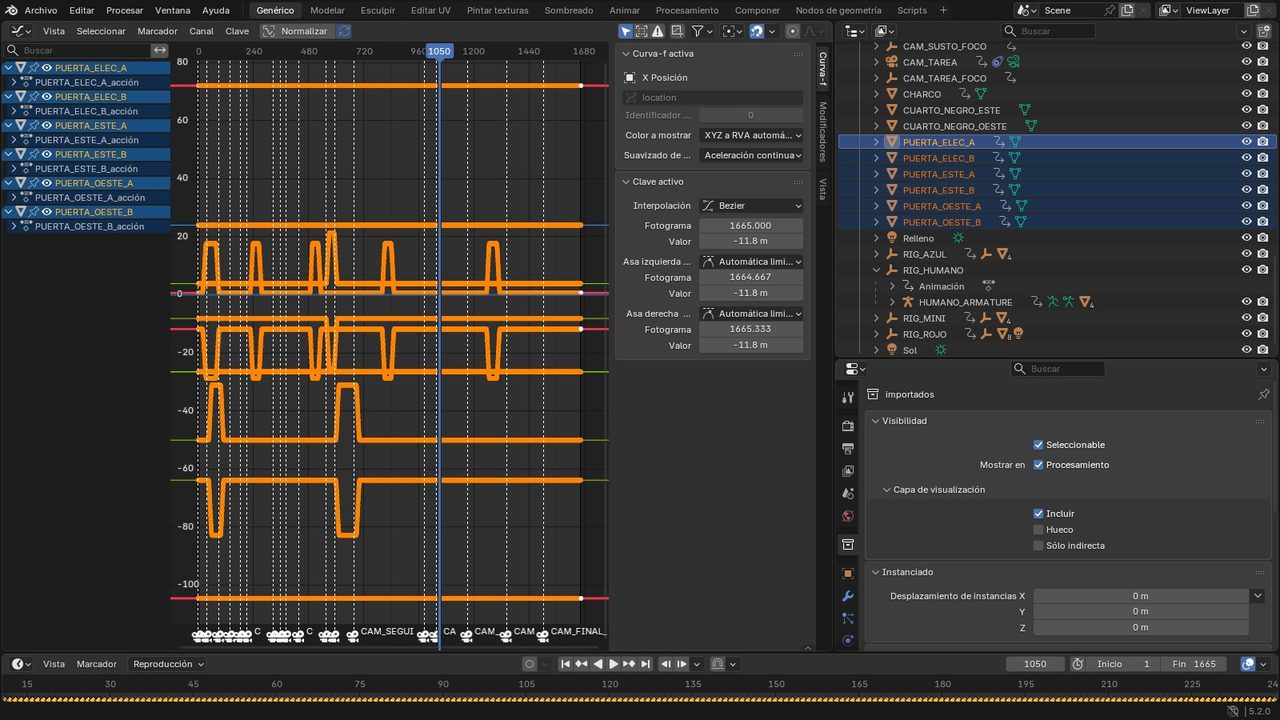Open the Particles properties tab
This screenshot has width=1280, height=720.
(848, 619)
